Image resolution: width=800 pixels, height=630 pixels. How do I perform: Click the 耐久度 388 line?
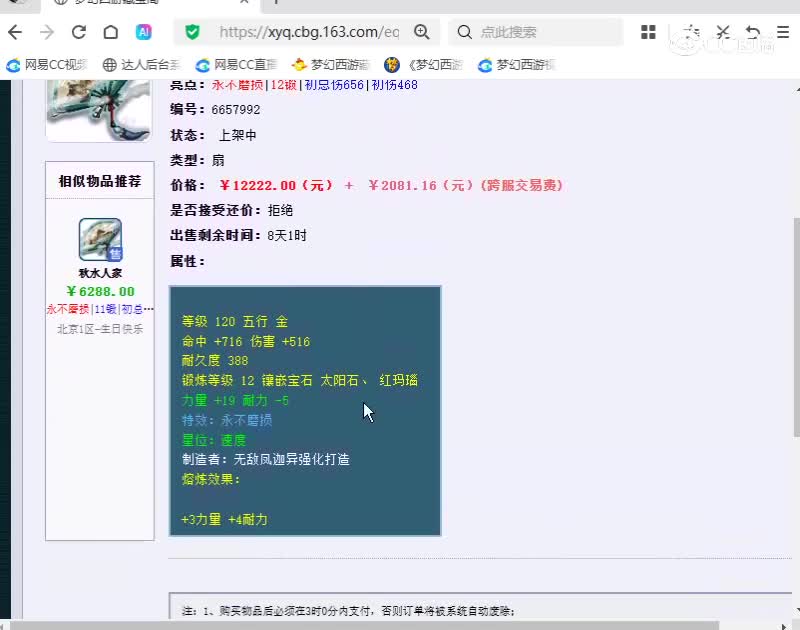click(215, 361)
